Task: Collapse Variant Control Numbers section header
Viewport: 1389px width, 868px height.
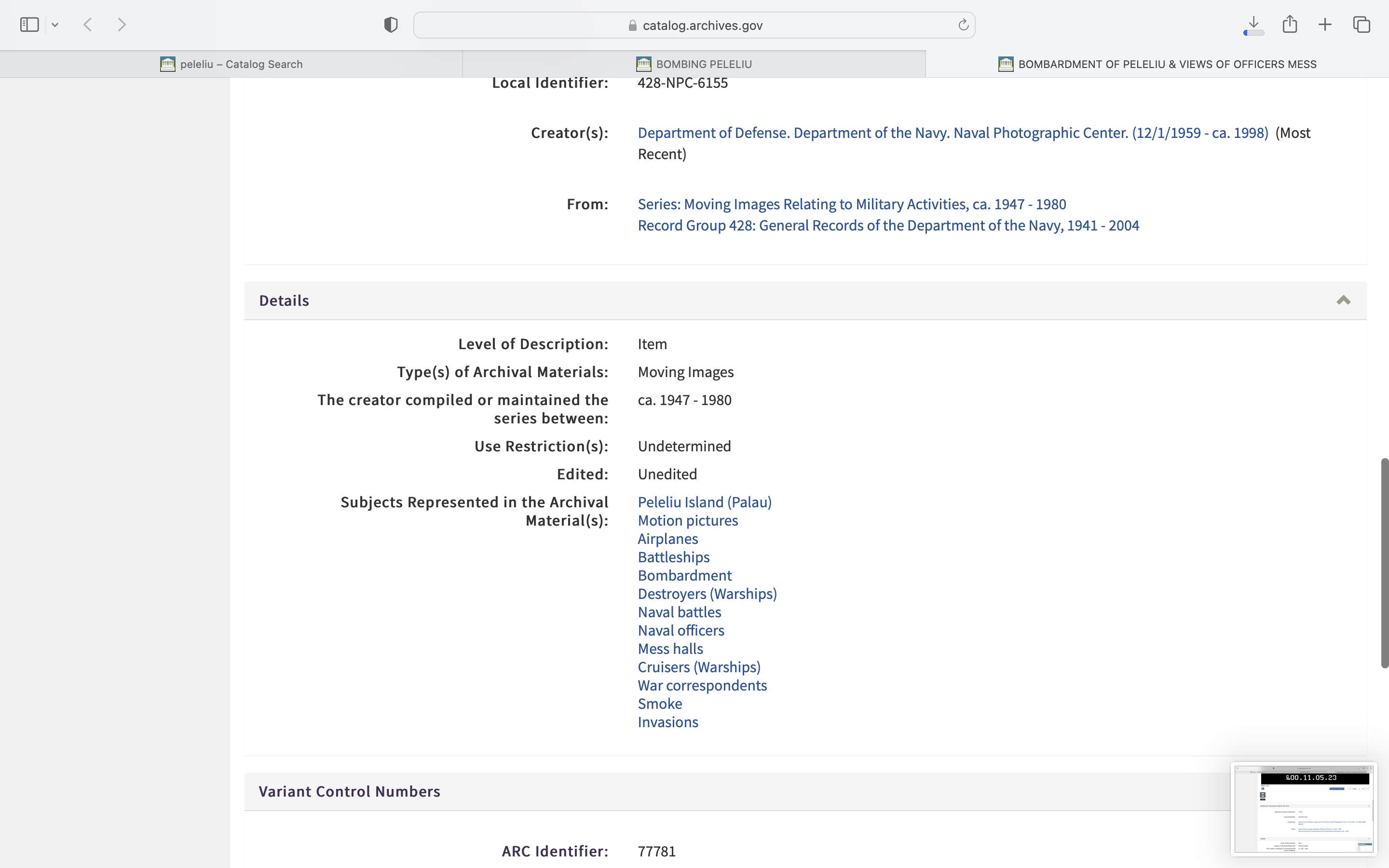Action: pos(349,792)
